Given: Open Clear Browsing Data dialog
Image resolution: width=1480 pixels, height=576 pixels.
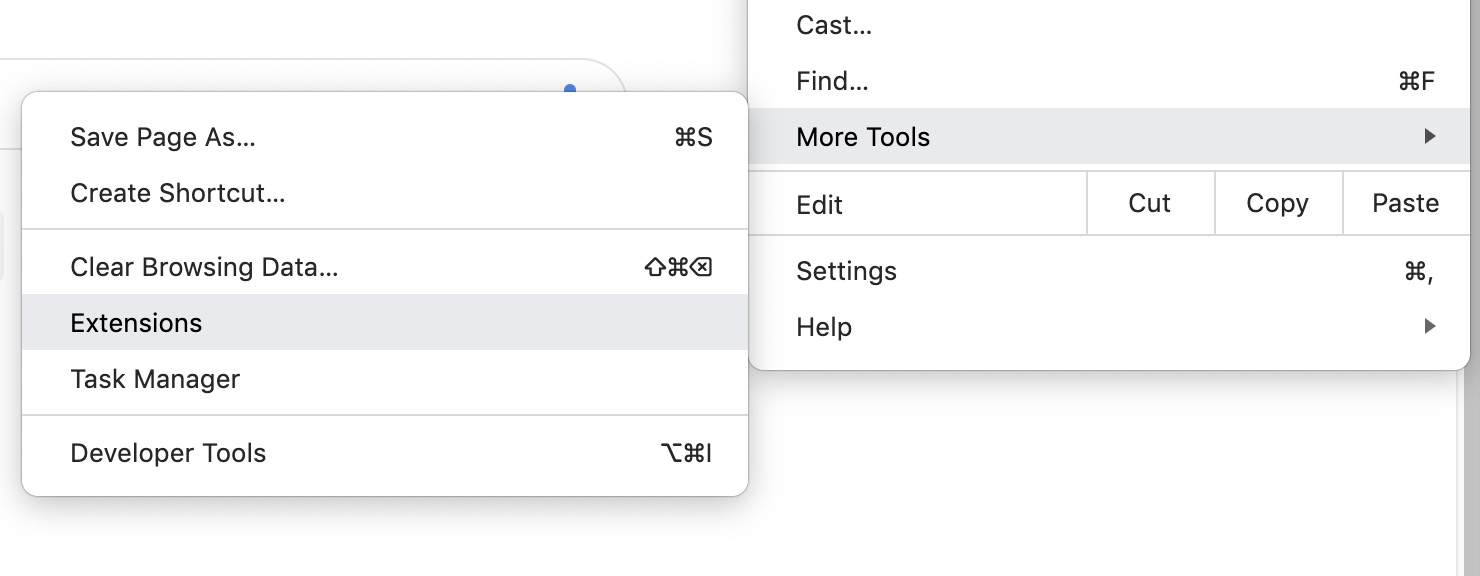Looking at the screenshot, I should (205, 267).
